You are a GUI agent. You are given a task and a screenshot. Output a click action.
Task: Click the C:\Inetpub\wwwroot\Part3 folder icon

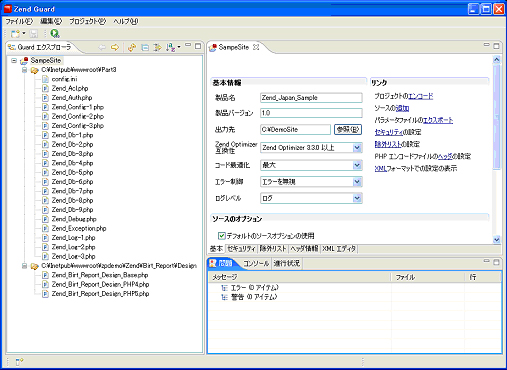[34, 70]
